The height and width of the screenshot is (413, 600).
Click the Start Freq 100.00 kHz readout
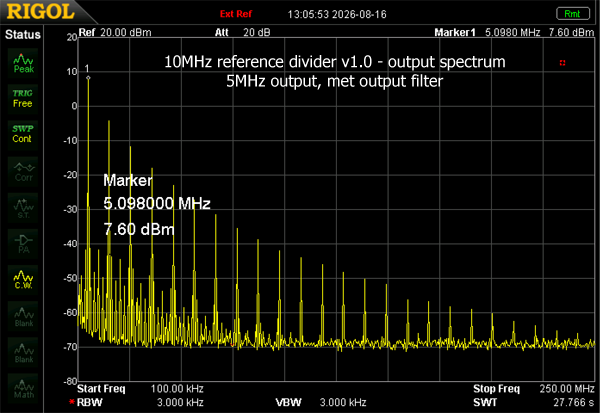pos(140,389)
